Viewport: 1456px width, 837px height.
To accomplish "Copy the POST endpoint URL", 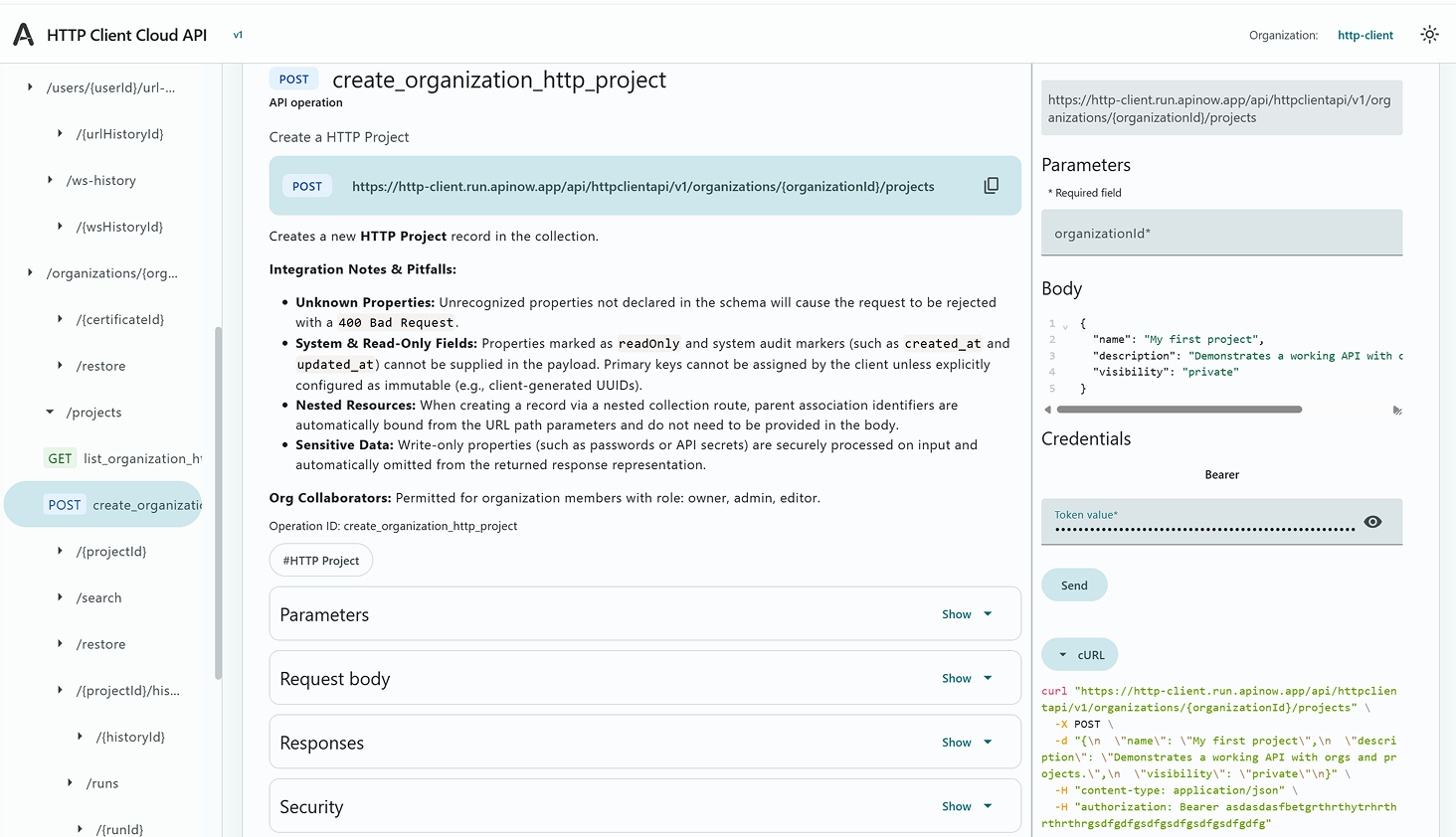I will coord(991,186).
